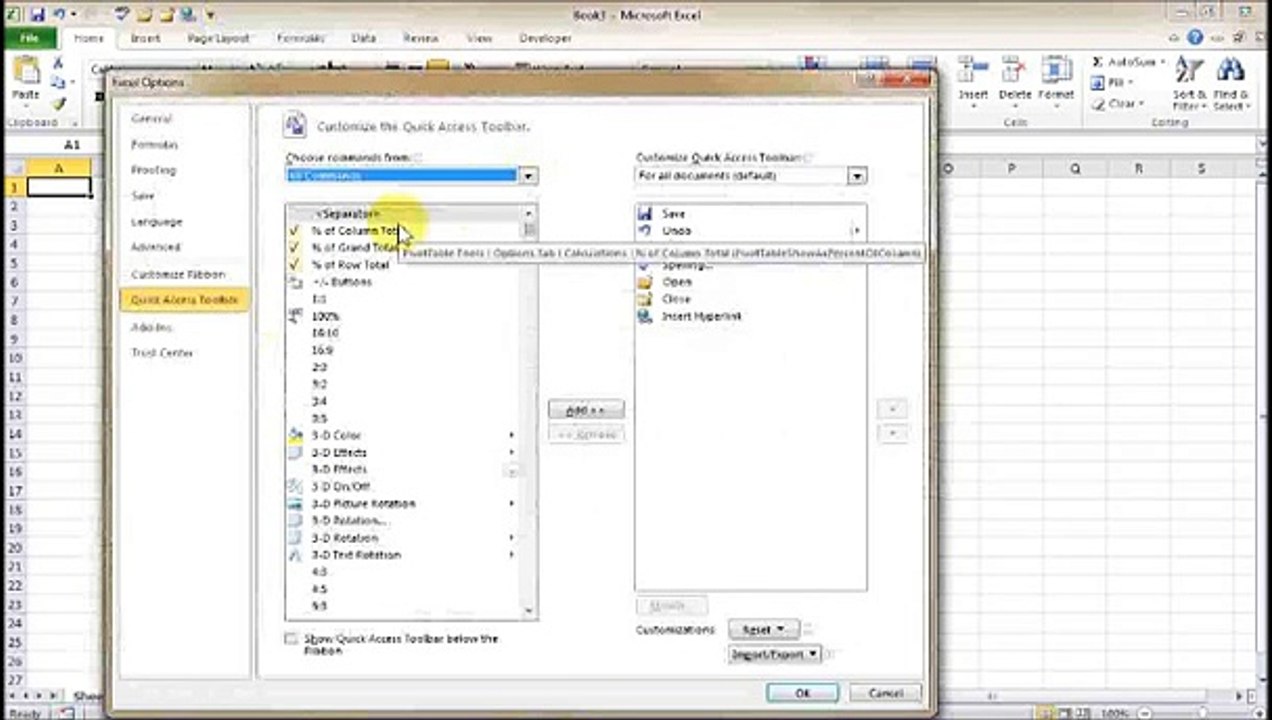Select the Close command icon in toolbar list

tap(645, 299)
